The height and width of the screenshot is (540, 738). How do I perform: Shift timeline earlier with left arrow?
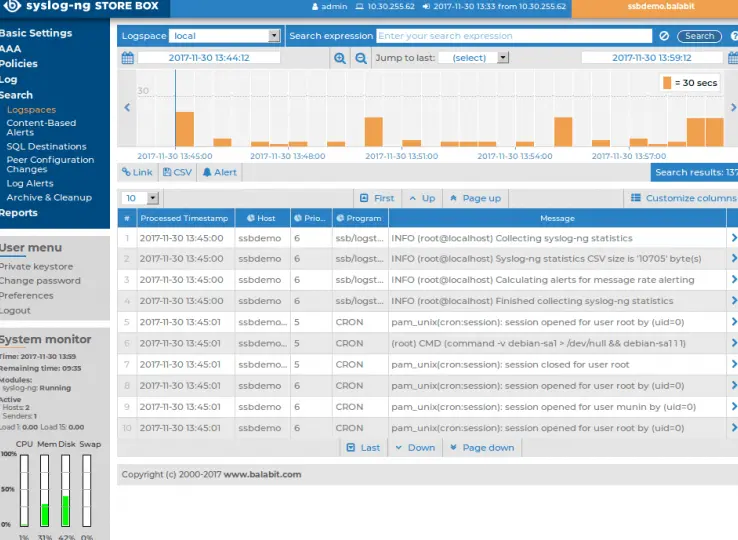pos(127,107)
